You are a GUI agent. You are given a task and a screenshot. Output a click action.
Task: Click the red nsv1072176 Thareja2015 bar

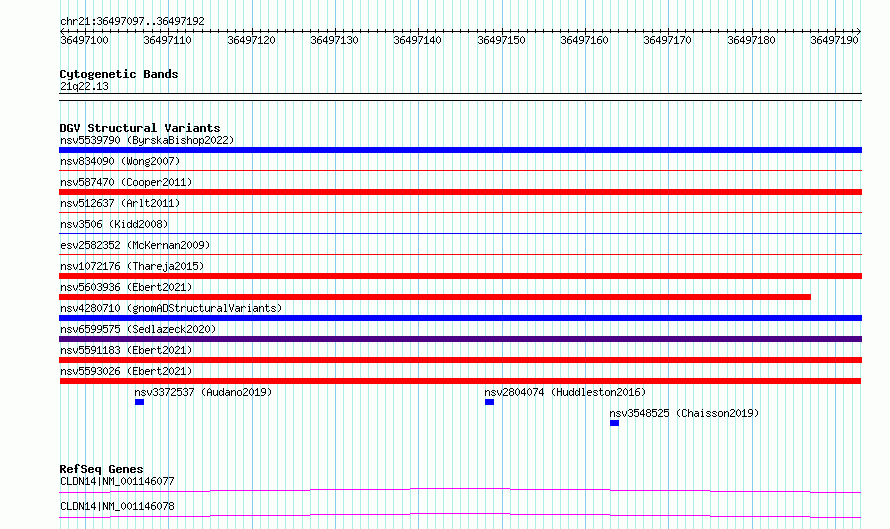click(x=460, y=276)
